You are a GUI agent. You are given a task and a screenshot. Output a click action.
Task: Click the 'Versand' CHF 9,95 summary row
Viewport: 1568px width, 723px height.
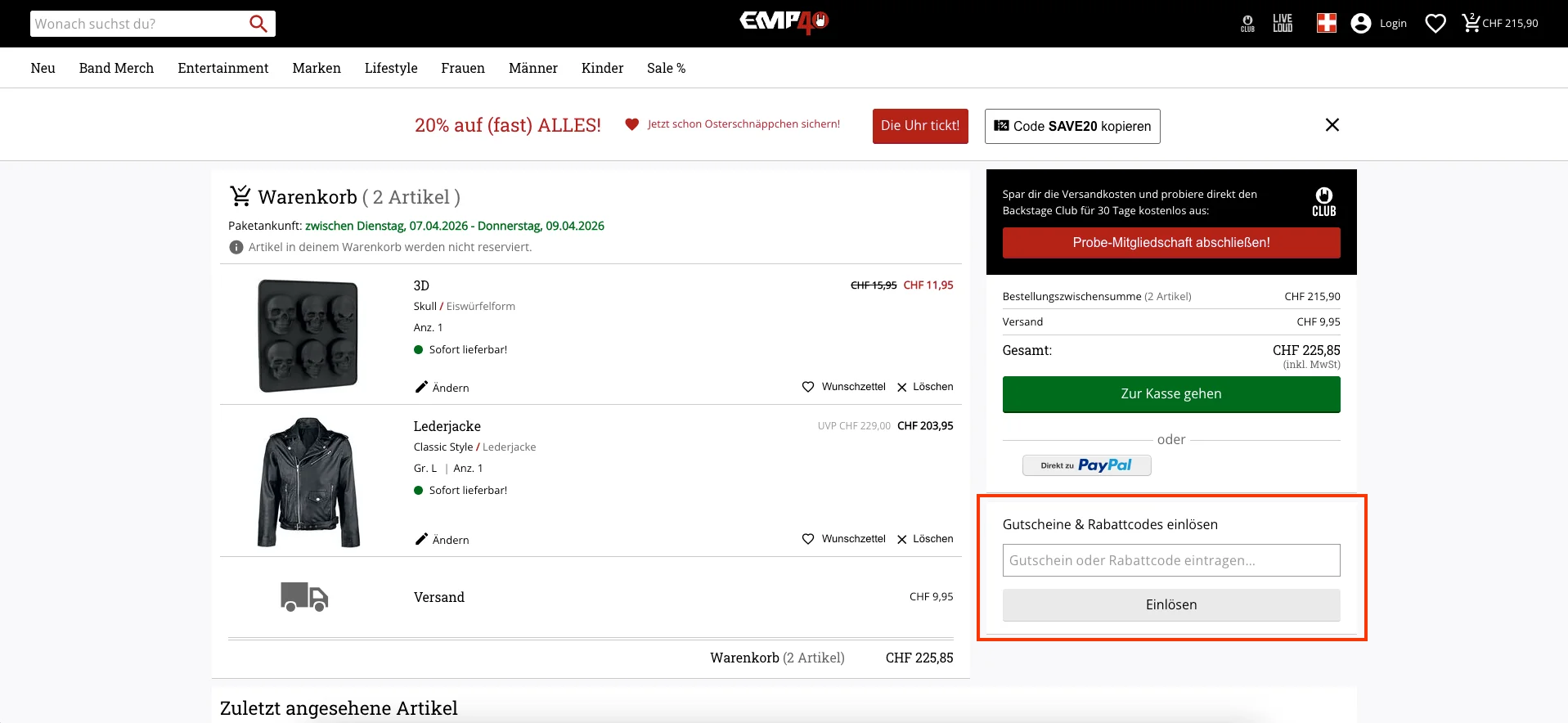click(x=1171, y=322)
